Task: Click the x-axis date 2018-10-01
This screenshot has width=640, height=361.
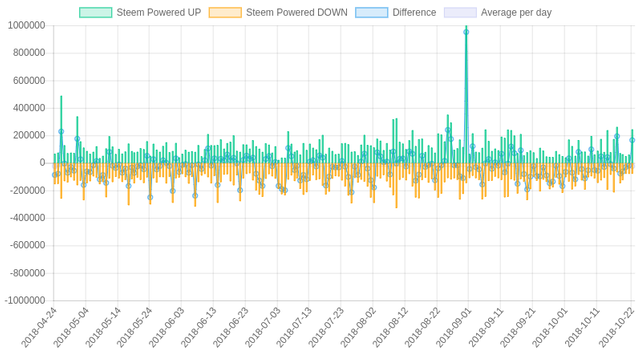Action: [549, 328]
